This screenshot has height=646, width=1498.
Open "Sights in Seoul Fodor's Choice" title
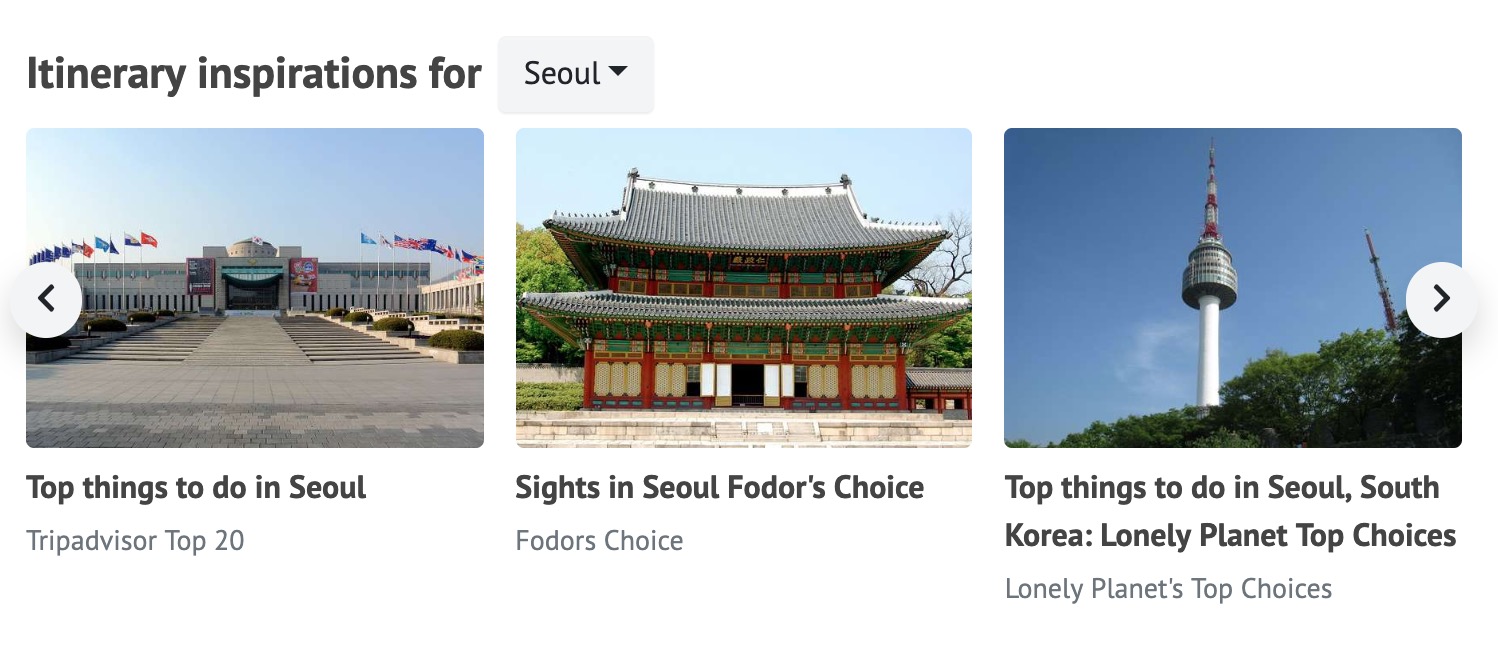pyautogui.click(x=719, y=488)
